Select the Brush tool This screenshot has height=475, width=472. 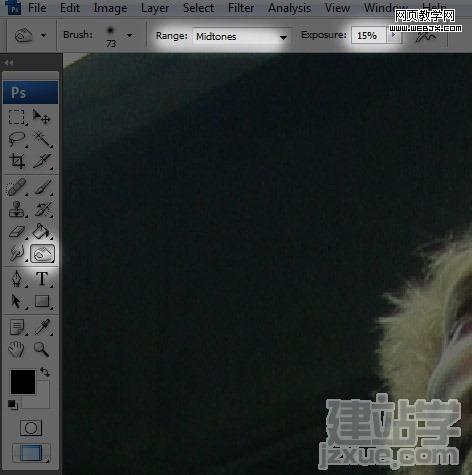coord(42,188)
